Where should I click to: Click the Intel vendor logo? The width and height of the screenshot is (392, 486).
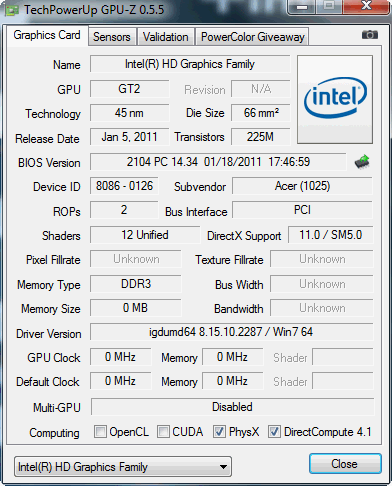(335, 99)
